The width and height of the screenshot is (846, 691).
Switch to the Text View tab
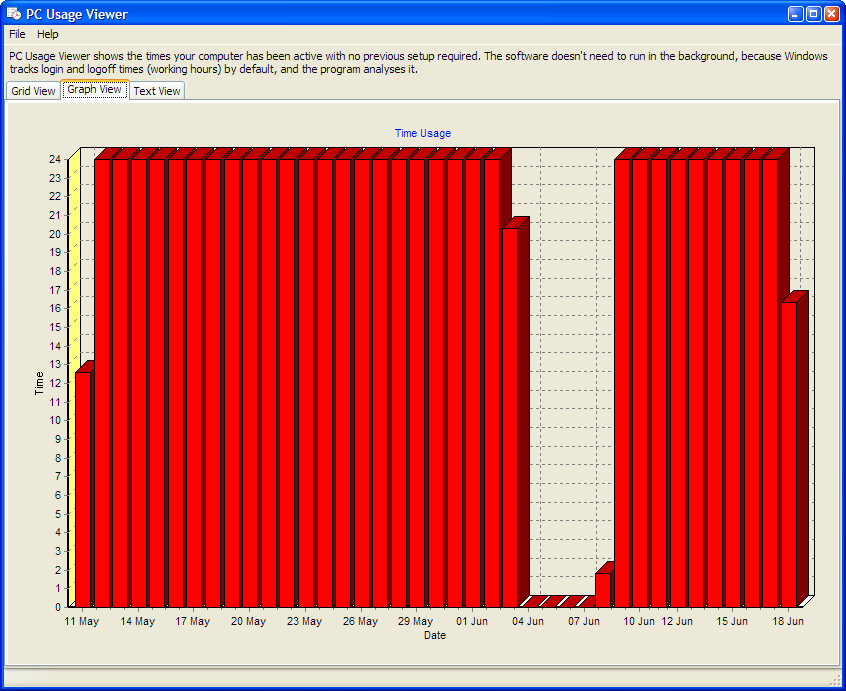click(x=156, y=90)
